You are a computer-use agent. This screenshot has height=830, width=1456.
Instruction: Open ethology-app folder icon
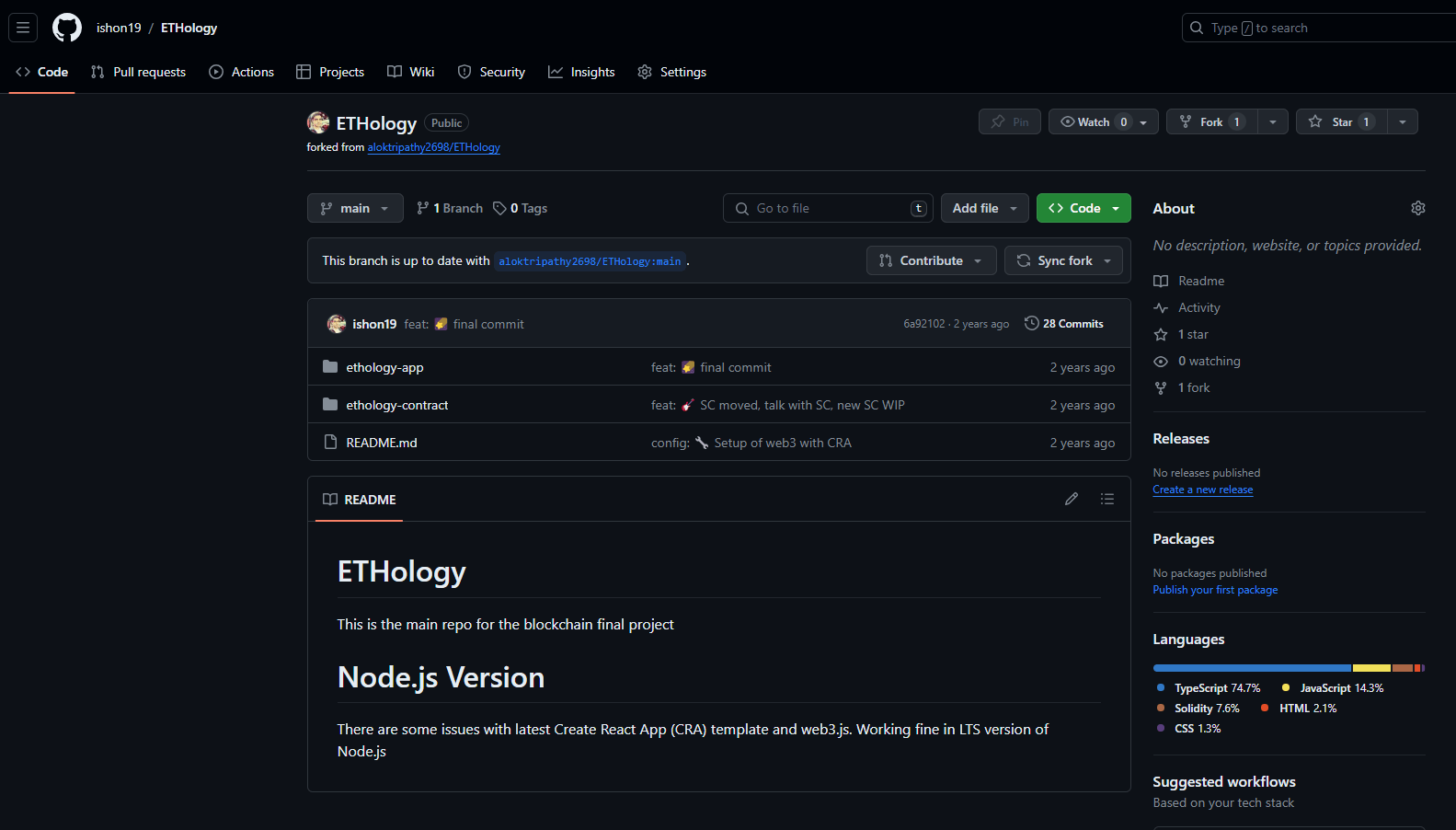(330, 366)
